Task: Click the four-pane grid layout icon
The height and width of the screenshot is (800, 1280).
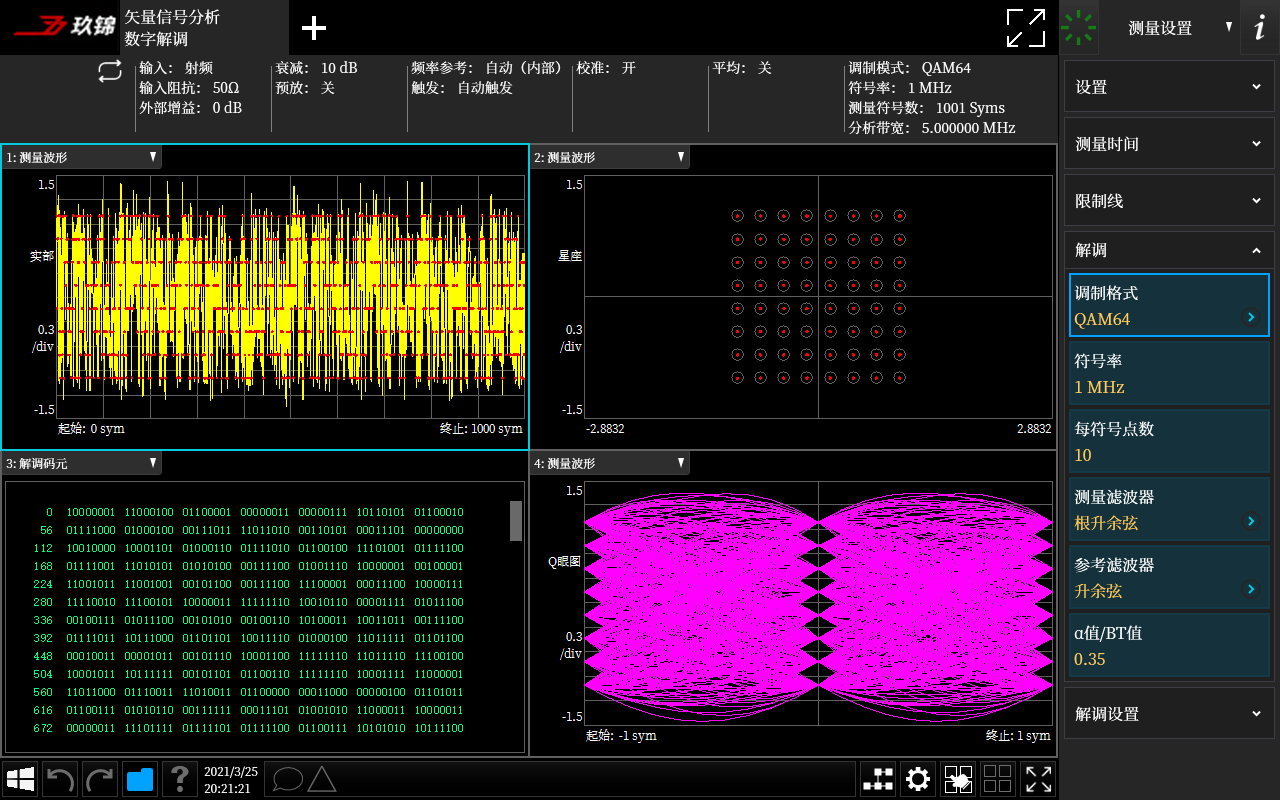Action: point(997,779)
